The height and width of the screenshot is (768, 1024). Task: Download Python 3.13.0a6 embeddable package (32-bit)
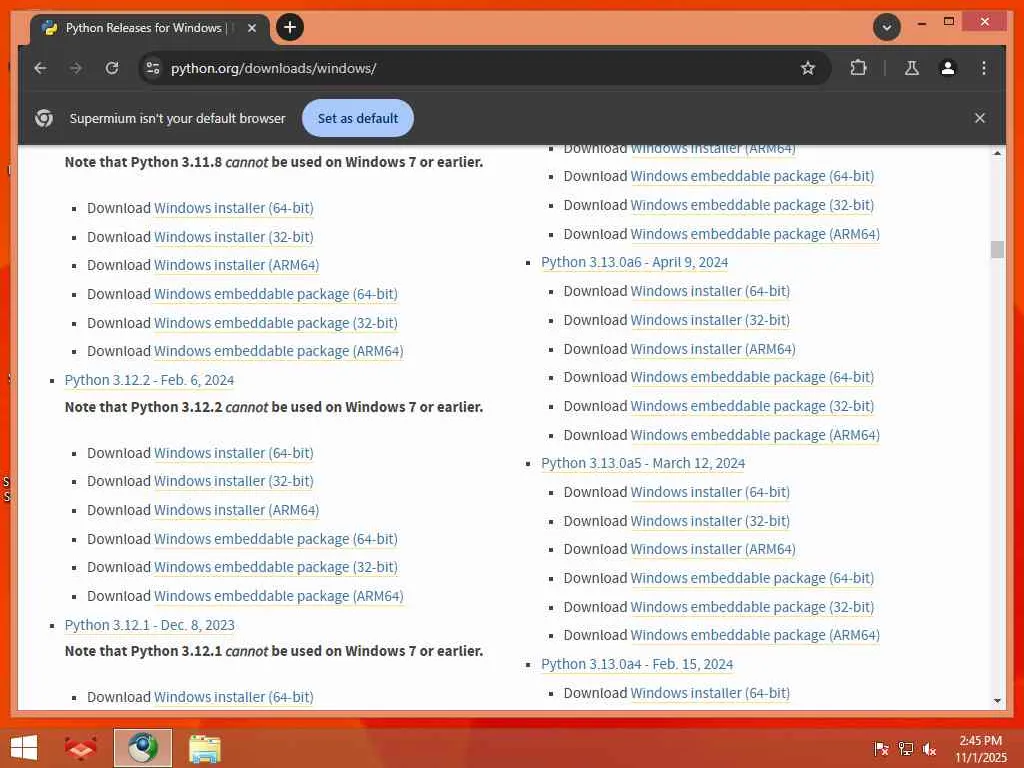pyautogui.click(x=752, y=406)
